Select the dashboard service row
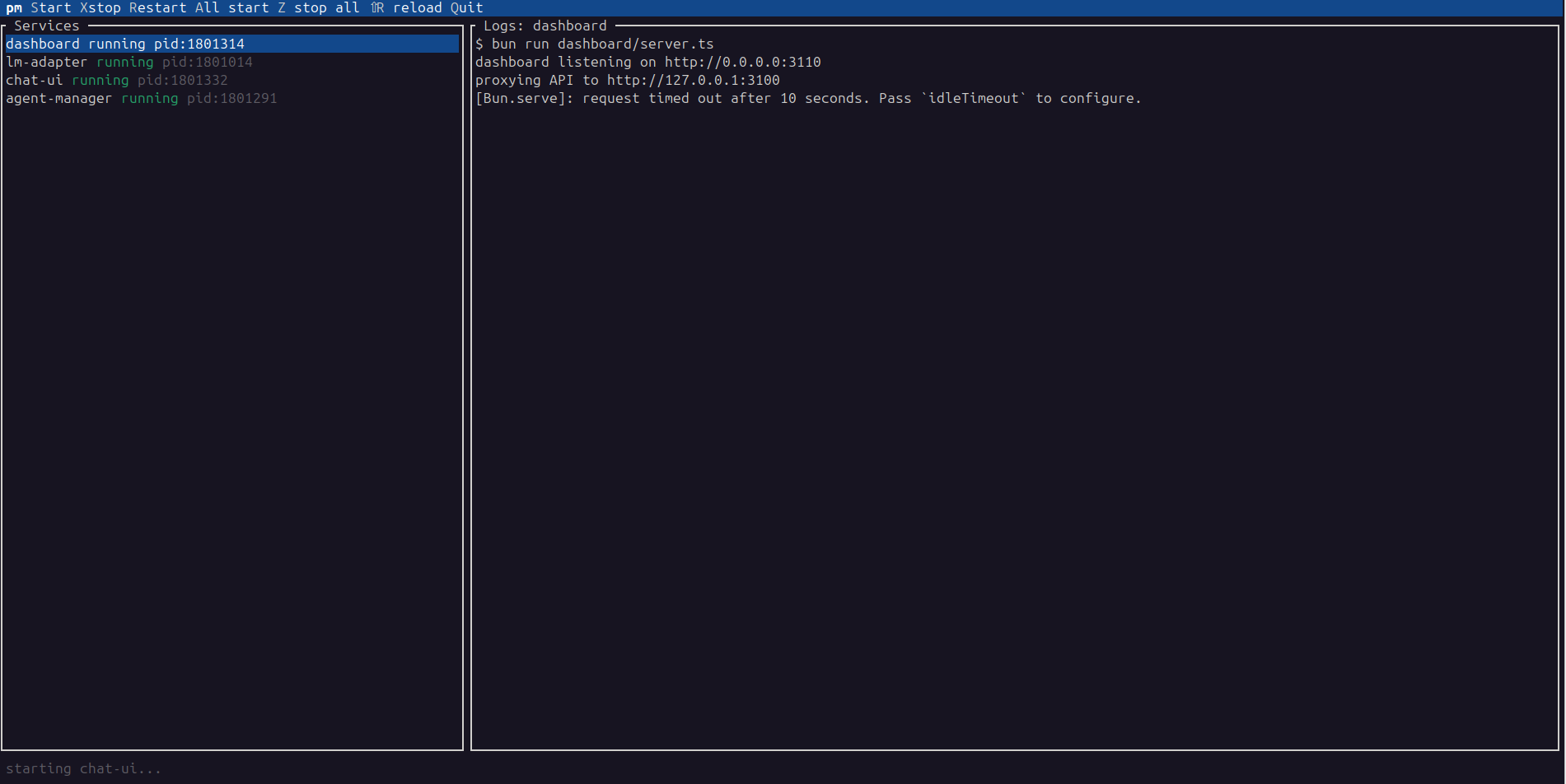Viewport: 1566px width, 784px height. [232, 44]
